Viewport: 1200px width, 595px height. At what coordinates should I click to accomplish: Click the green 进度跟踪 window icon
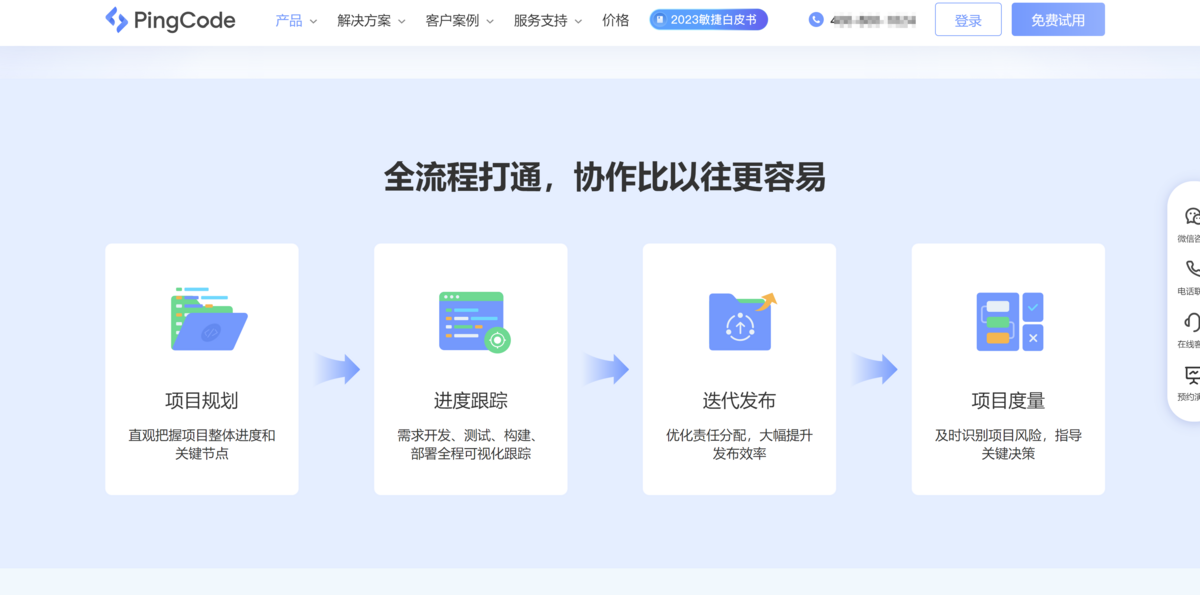[471, 318]
